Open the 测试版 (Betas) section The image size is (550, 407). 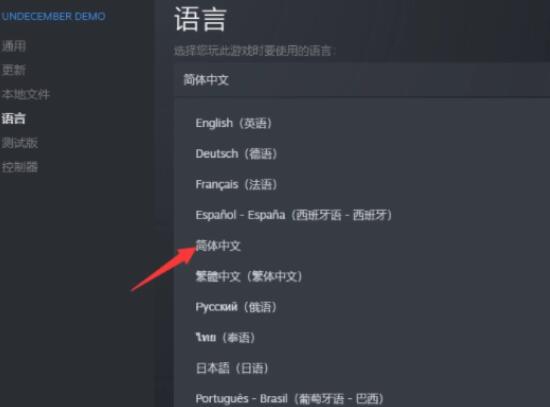coord(20,143)
